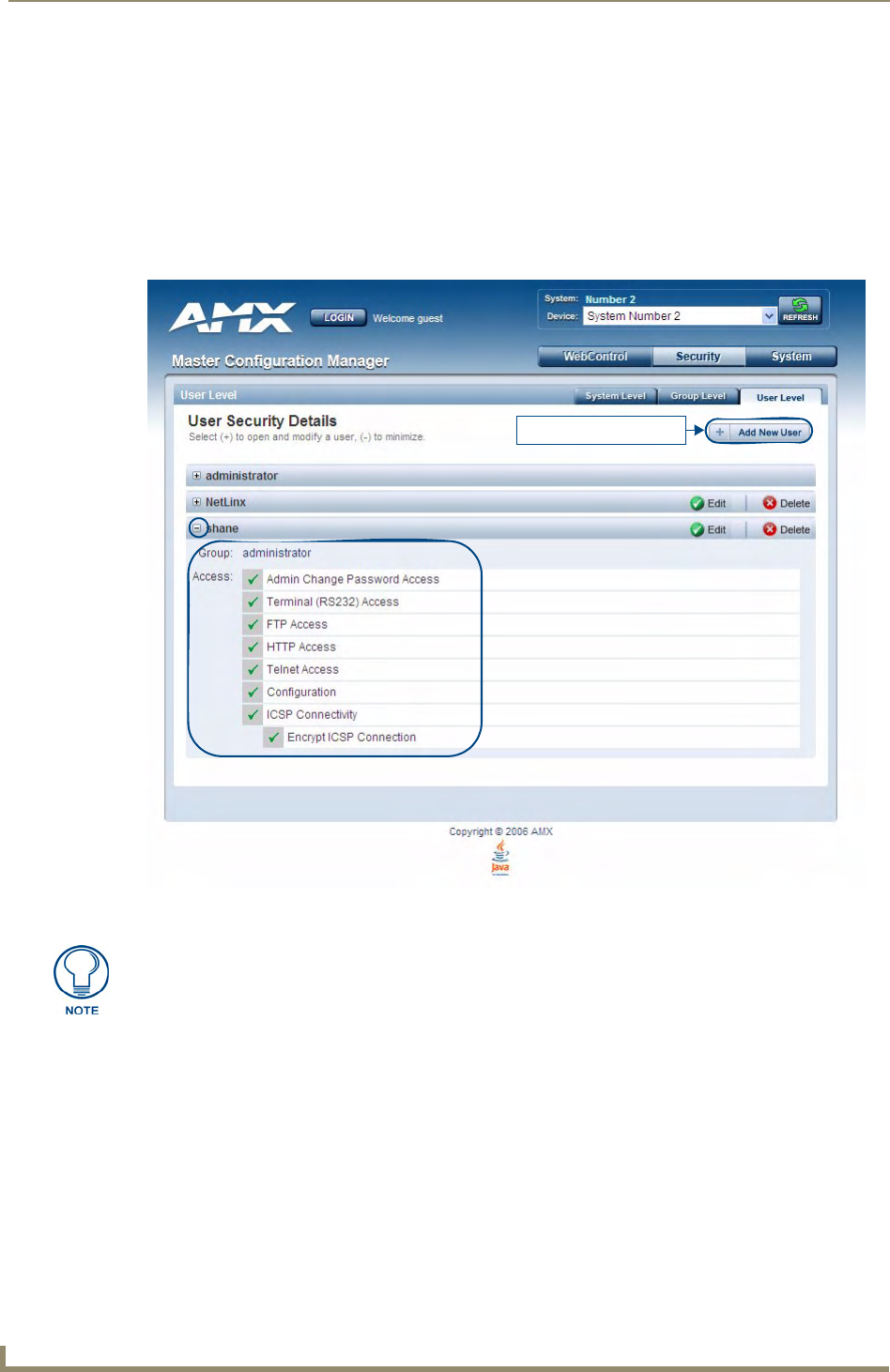Toggle ICSP Connectivity checkmark
This screenshot has width=890, height=1372.
tap(253, 714)
